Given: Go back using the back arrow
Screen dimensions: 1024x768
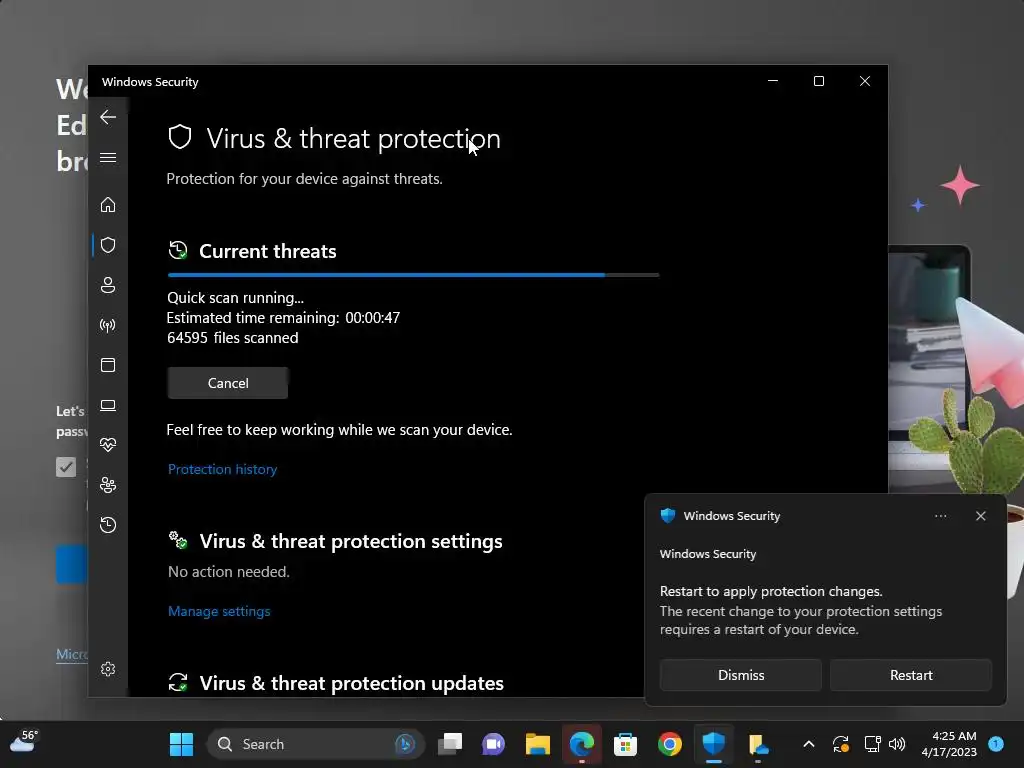Looking at the screenshot, I should [108, 118].
